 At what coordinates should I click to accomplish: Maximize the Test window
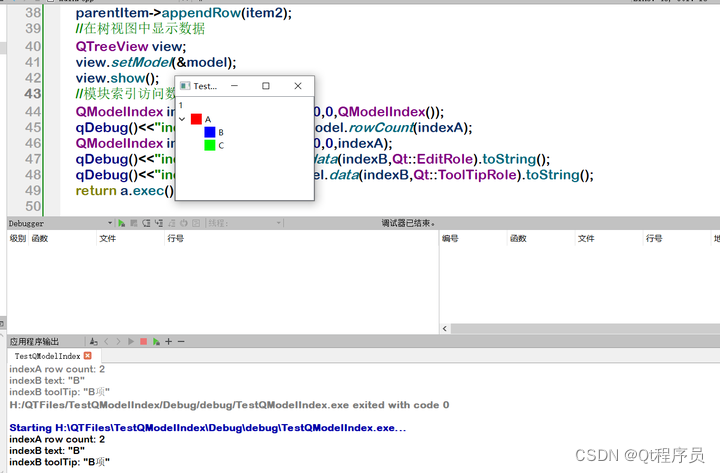(x=266, y=86)
